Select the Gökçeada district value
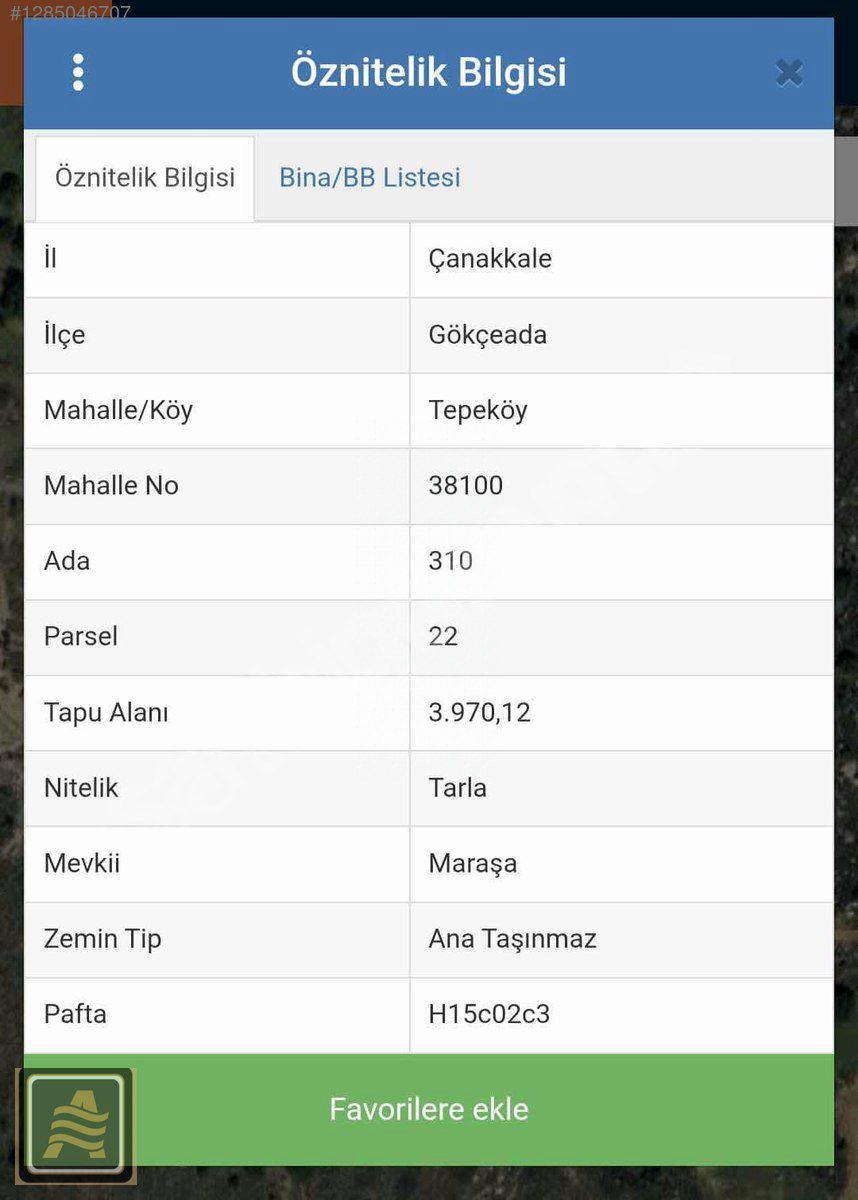The image size is (858, 1200). 488,334
